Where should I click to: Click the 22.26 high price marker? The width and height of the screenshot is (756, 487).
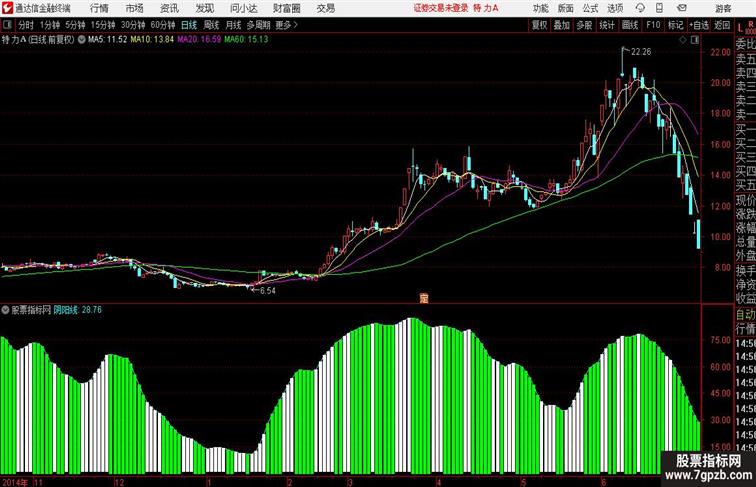click(641, 52)
